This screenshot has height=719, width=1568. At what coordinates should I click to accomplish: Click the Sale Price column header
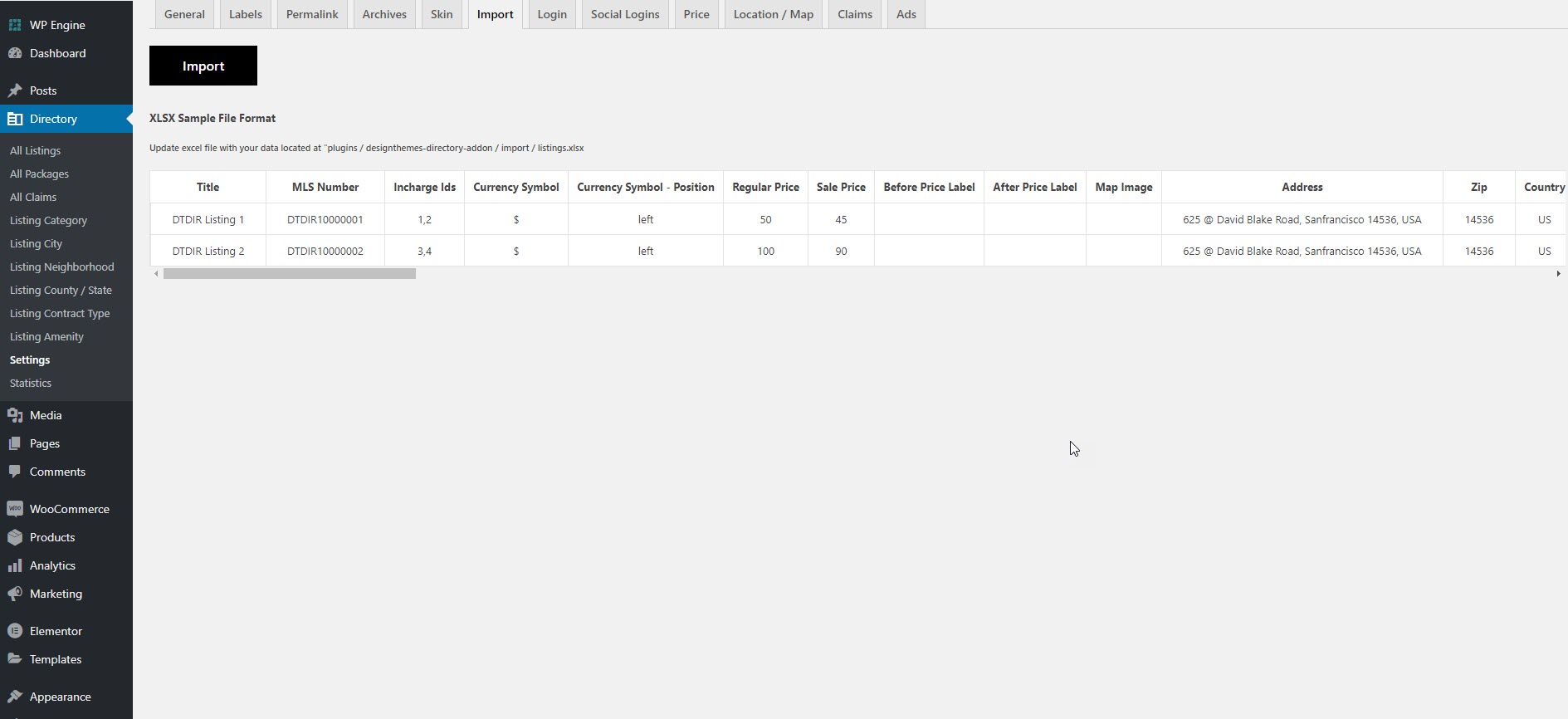[841, 187]
